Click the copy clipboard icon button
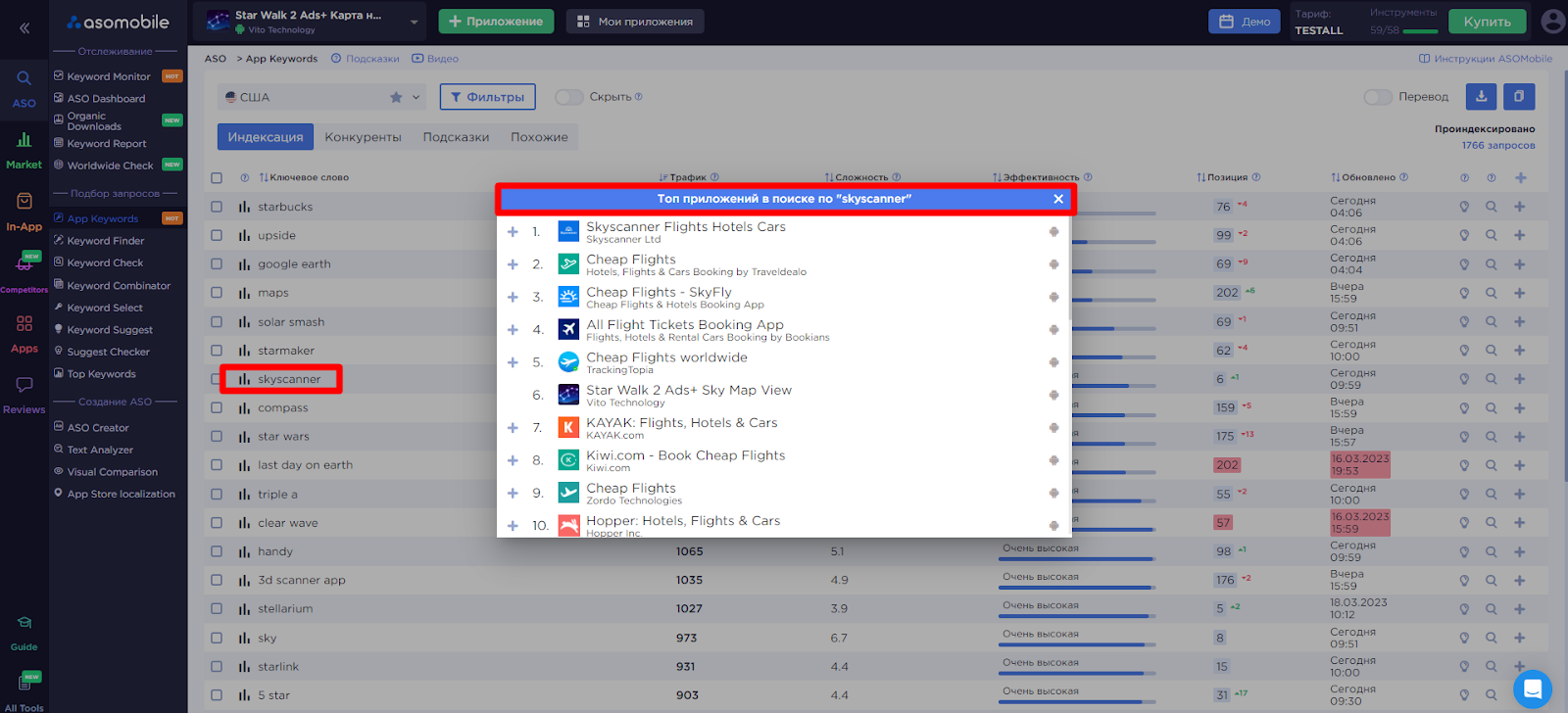Viewport: 1568px width, 713px height. pyautogui.click(x=1519, y=96)
